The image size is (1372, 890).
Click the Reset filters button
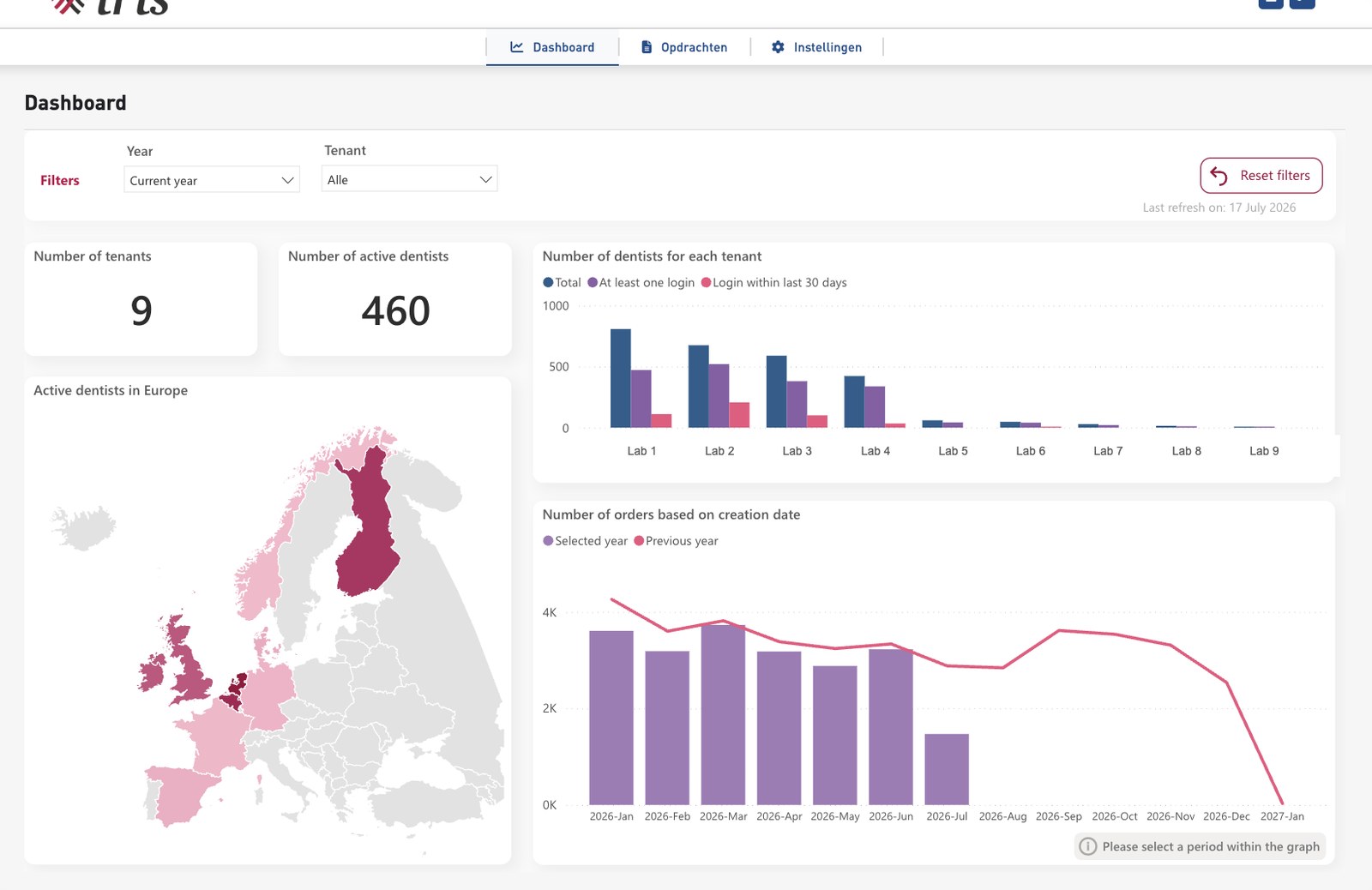tap(1261, 176)
